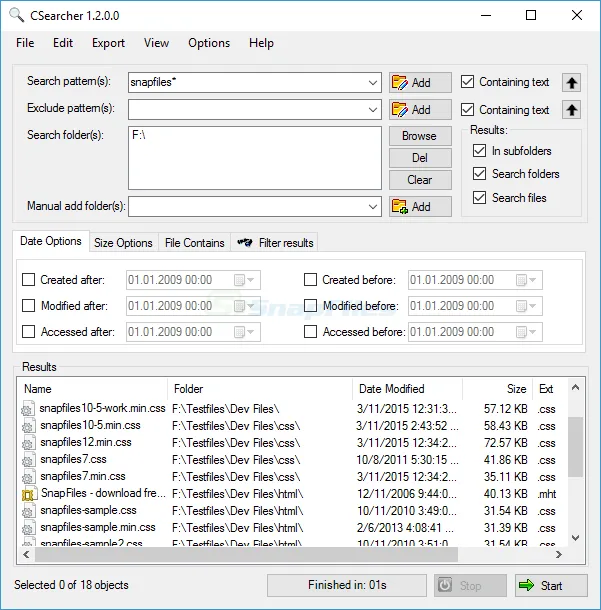Toggle Containing text for Search pattern

coord(467,82)
